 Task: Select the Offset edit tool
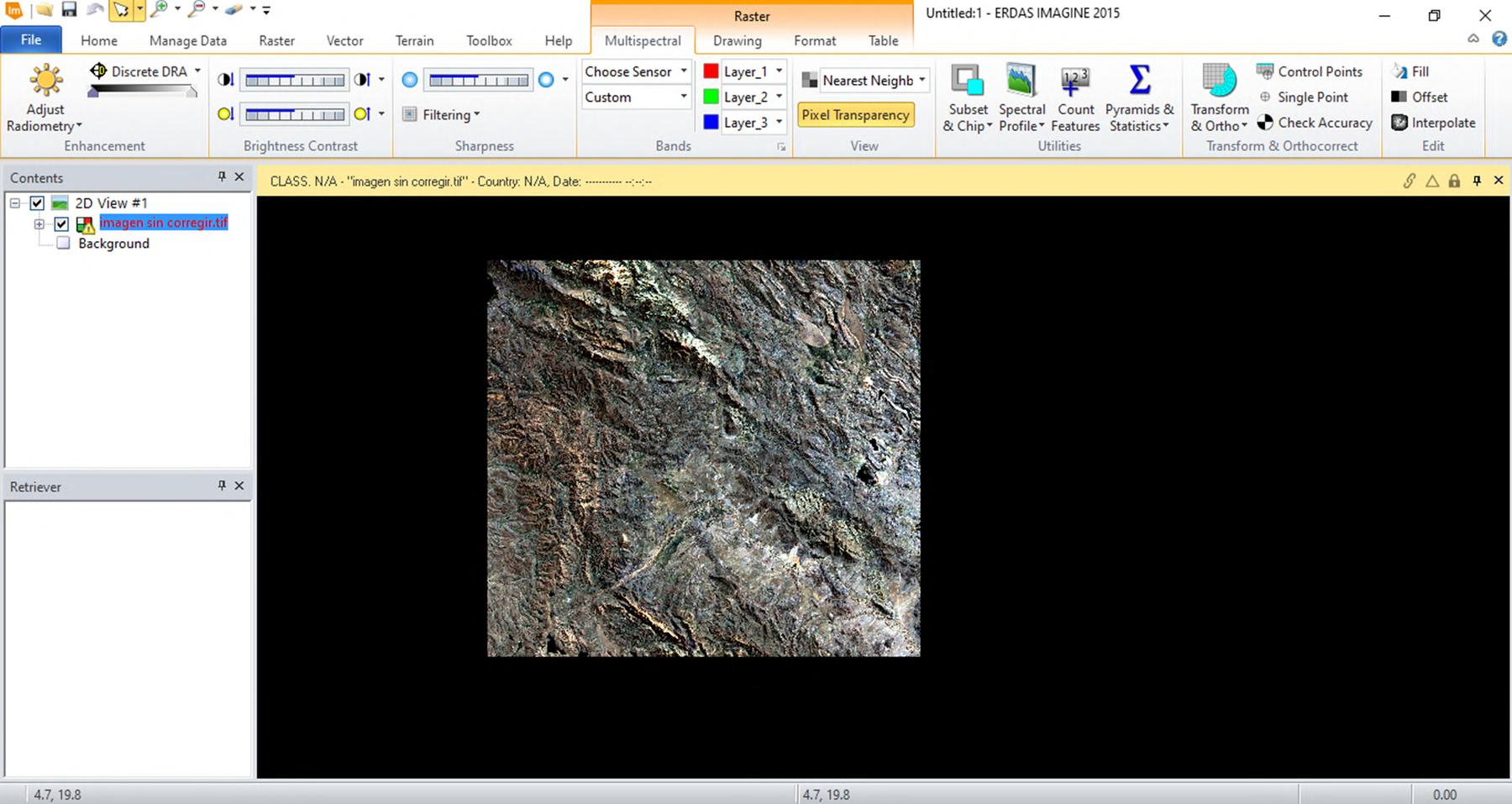pos(1420,97)
